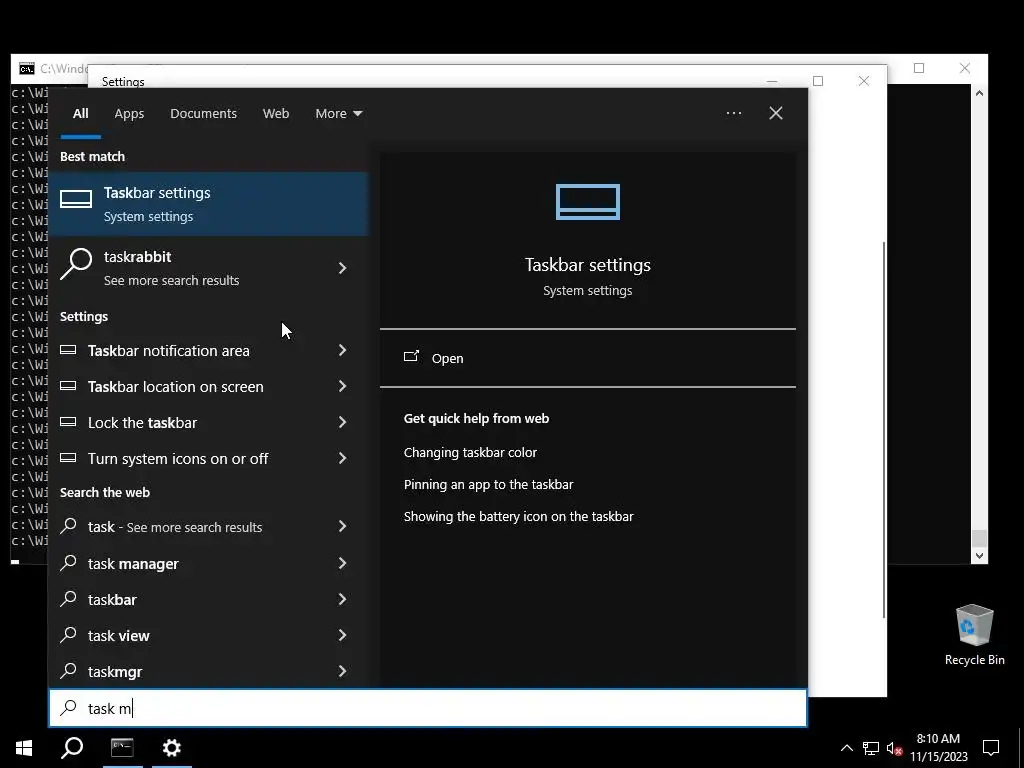Open Taskbar settings best match result
Image resolution: width=1024 pixels, height=768 pixels.
pyautogui.click(x=209, y=204)
